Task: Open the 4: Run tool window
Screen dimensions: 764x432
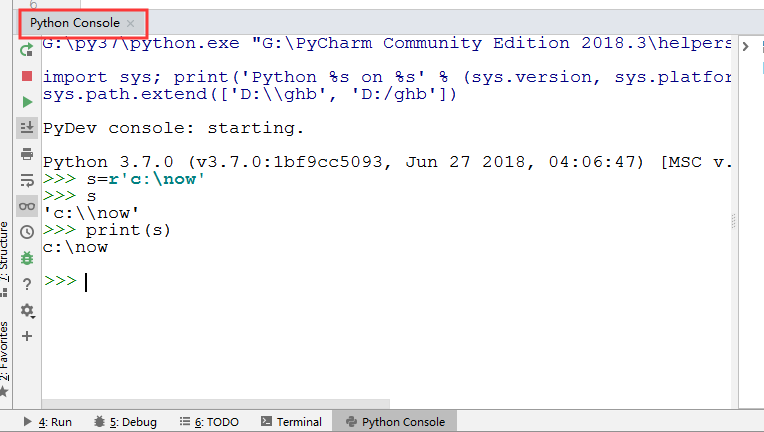Action: 48,422
